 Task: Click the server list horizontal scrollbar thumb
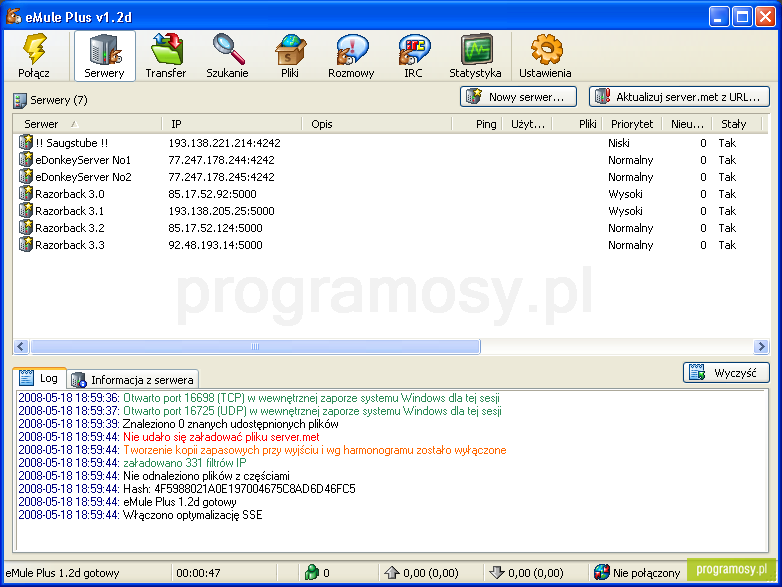(x=255, y=346)
